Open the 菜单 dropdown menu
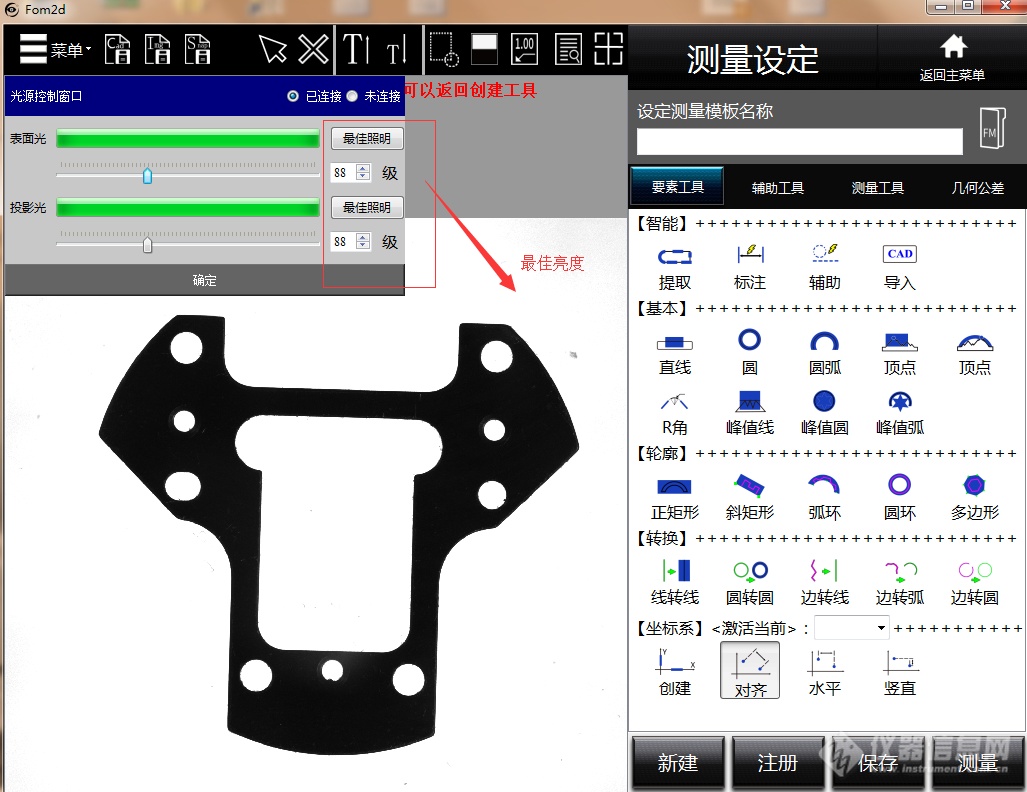This screenshot has height=792, width=1027. pyautogui.click(x=55, y=49)
